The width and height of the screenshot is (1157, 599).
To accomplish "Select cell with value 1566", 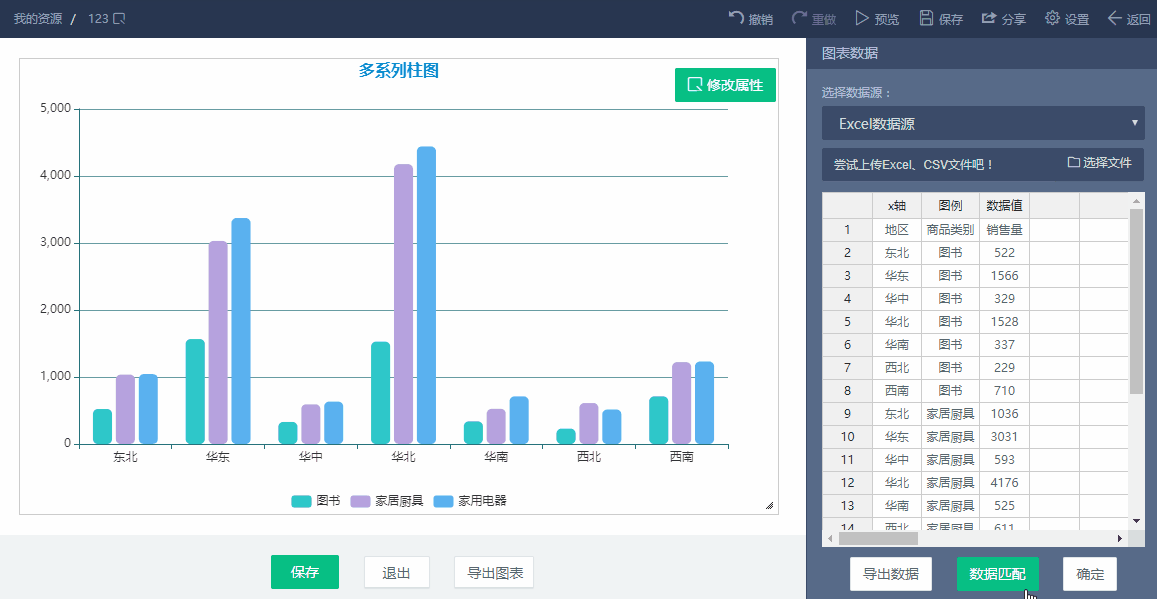I will point(1004,275).
